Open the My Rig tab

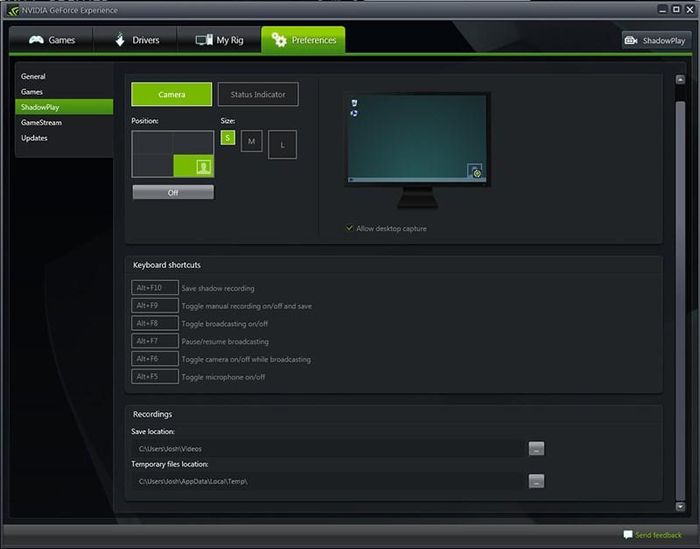[x=219, y=40]
